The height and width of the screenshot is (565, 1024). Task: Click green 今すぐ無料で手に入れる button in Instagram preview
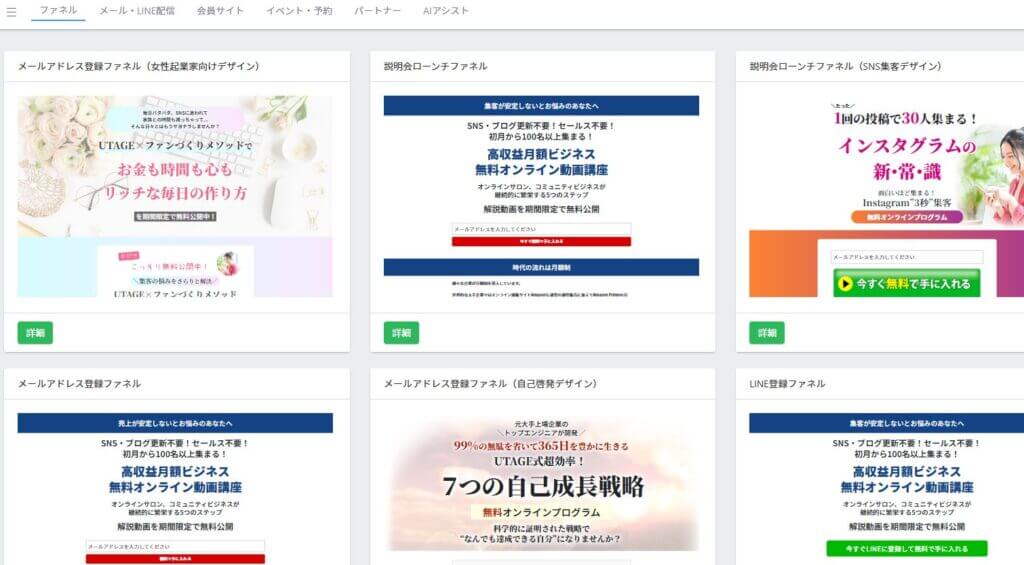[x=906, y=283]
